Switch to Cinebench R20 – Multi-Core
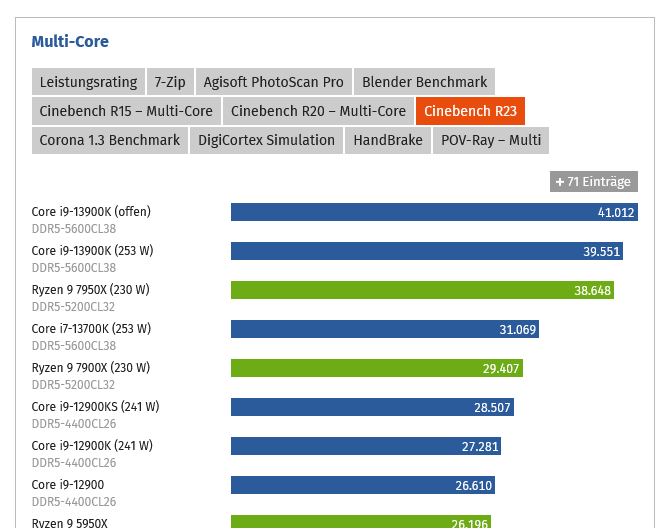Viewport: 668px width, 528px height. (x=318, y=111)
